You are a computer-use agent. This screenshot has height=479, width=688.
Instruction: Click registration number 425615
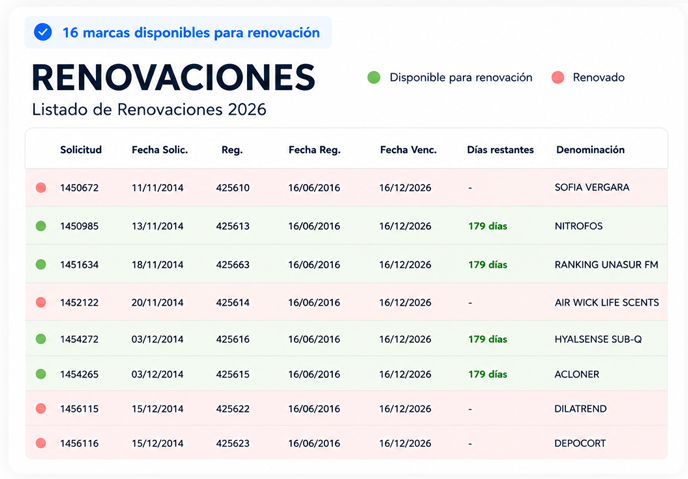pos(233,374)
